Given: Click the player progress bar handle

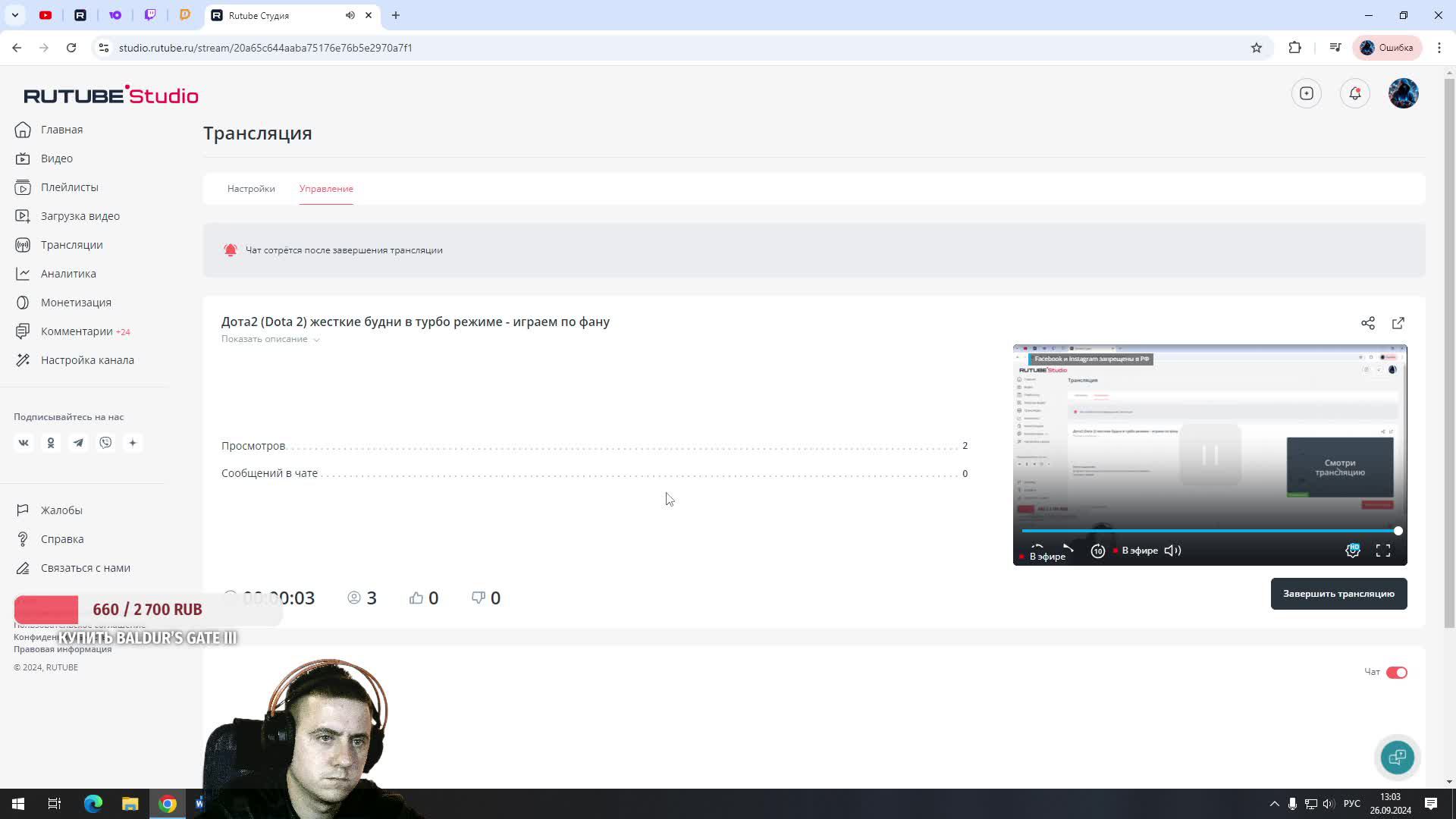Looking at the screenshot, I should (x=1398, y=531).
